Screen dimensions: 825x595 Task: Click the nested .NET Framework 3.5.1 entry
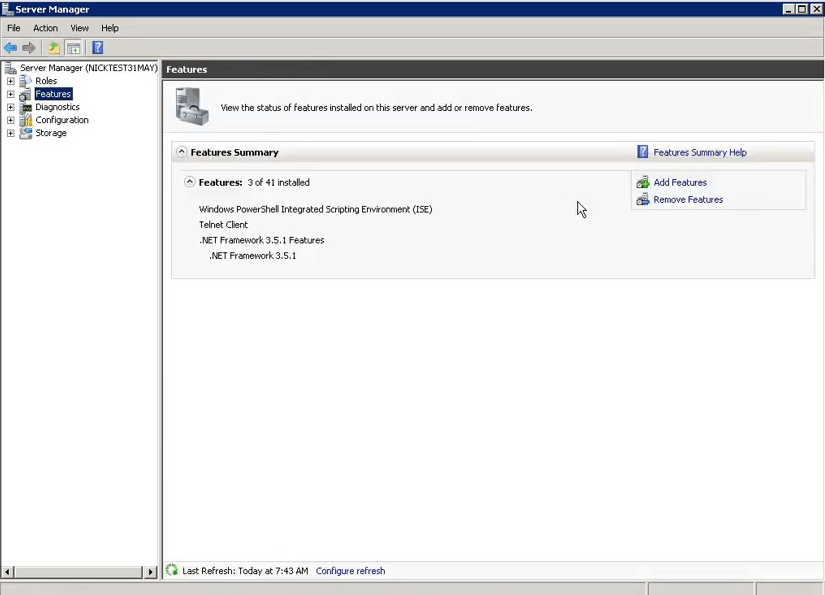click(x=253, y=256)
